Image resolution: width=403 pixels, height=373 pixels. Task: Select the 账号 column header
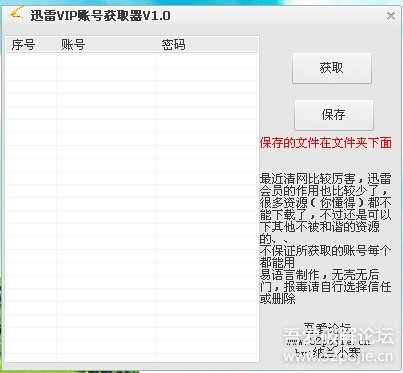(106, 44)
